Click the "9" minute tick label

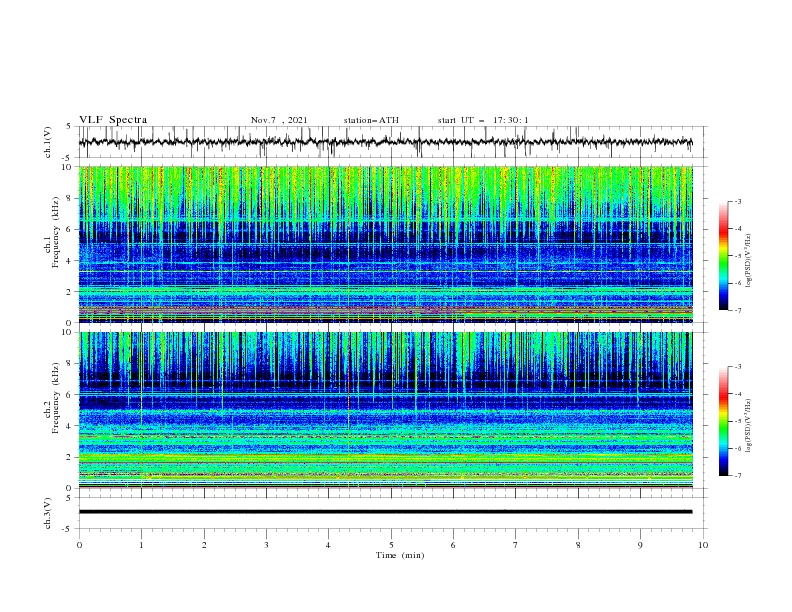pos(640,545)
